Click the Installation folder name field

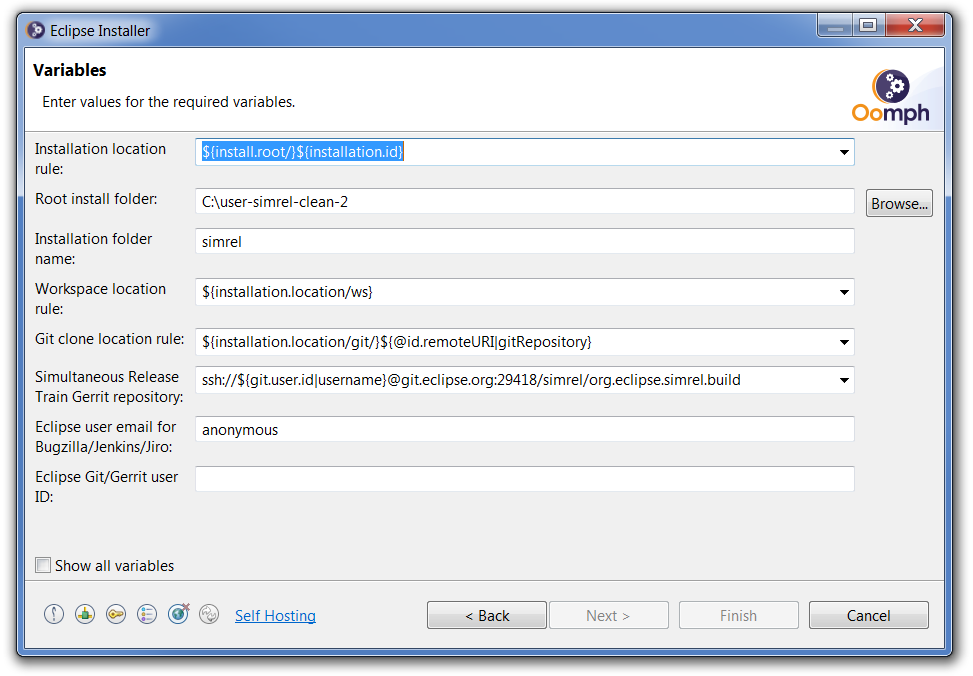[524, 241]
